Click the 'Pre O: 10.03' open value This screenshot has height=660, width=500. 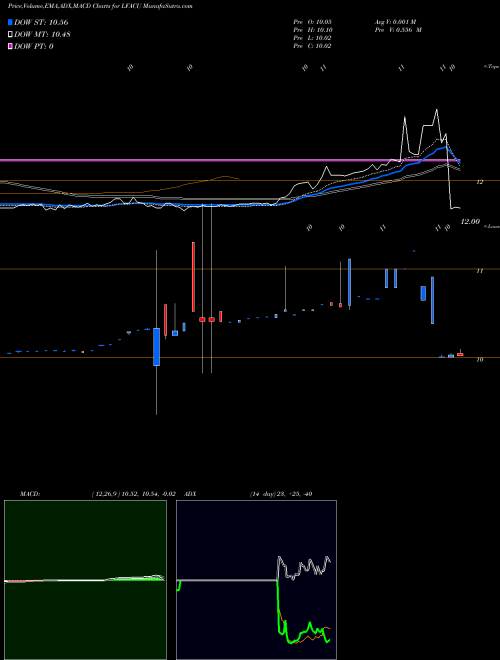coord(313,21)
